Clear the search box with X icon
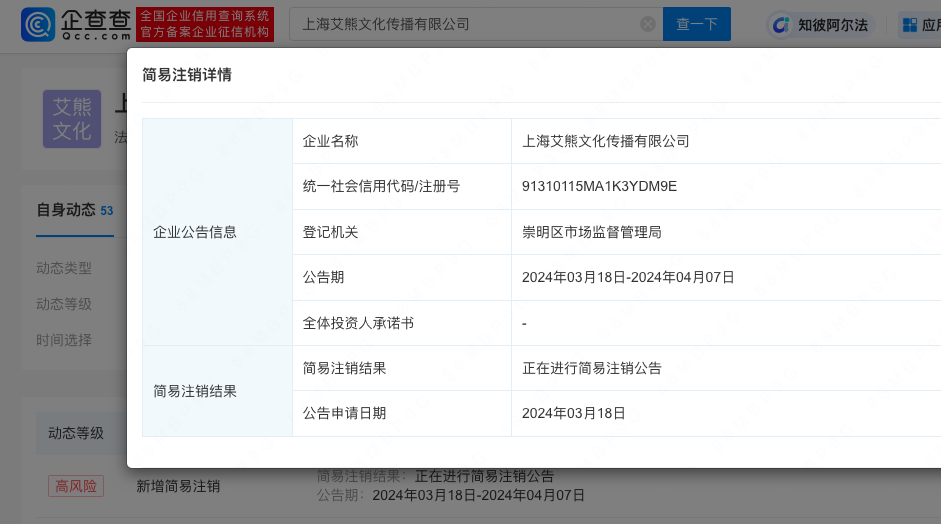This screenshot has height=524, width=941. [x=648, y=24]
